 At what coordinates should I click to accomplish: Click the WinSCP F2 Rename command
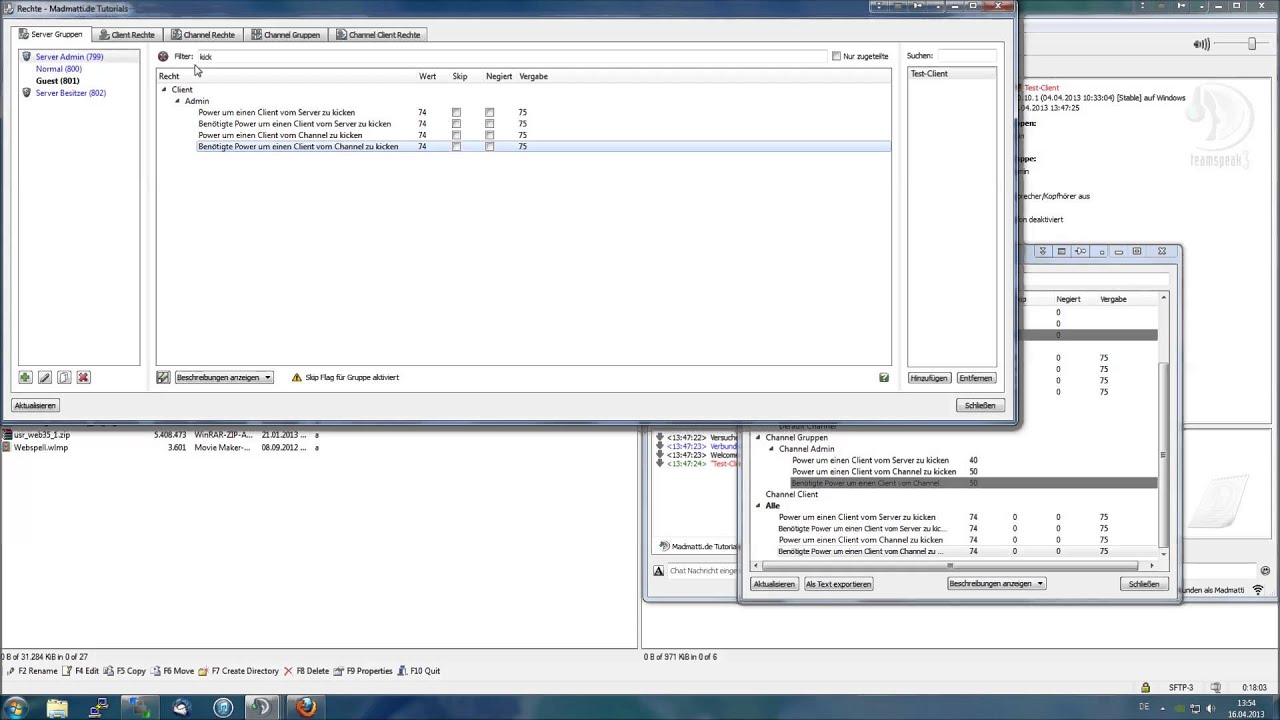(31, 671)
